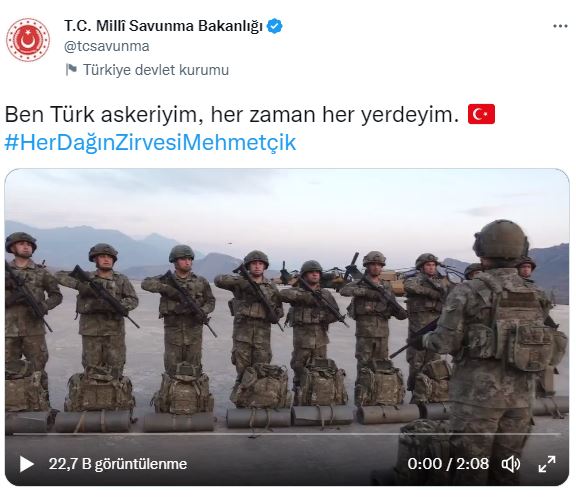Toggle video sound with the speaker icon
This screenshot has width=576, height=499.
click(x=511, y=464)
